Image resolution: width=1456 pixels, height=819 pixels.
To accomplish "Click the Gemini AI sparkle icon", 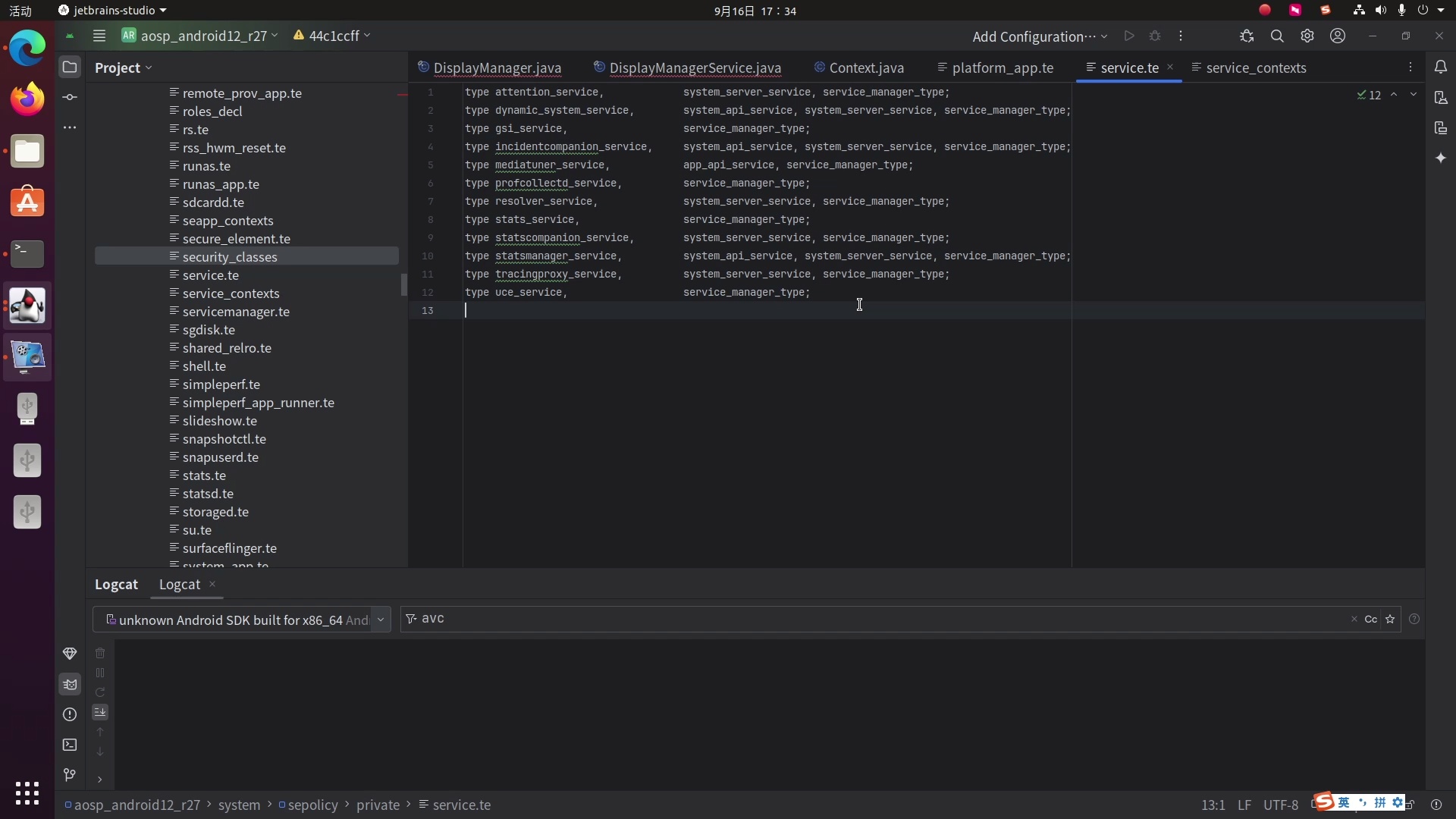I will [x=1441, y=158].
